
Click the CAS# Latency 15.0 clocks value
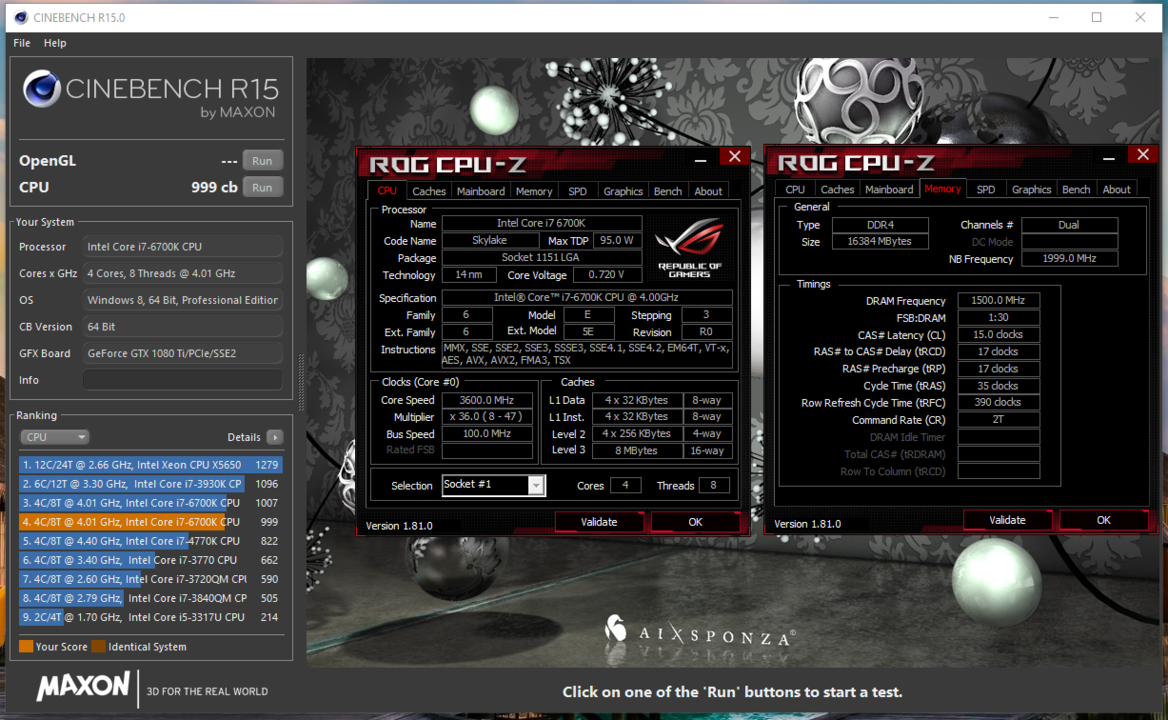998,334
